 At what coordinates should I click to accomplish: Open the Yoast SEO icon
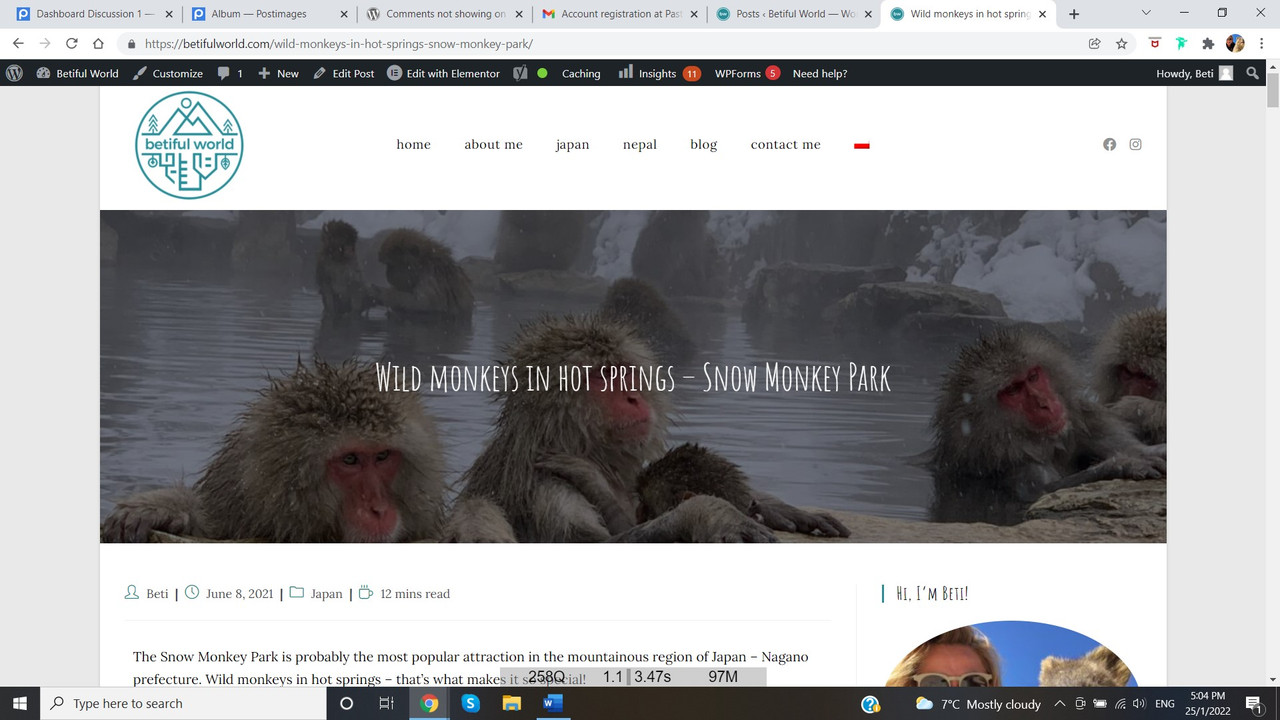[x=518, y=73]
